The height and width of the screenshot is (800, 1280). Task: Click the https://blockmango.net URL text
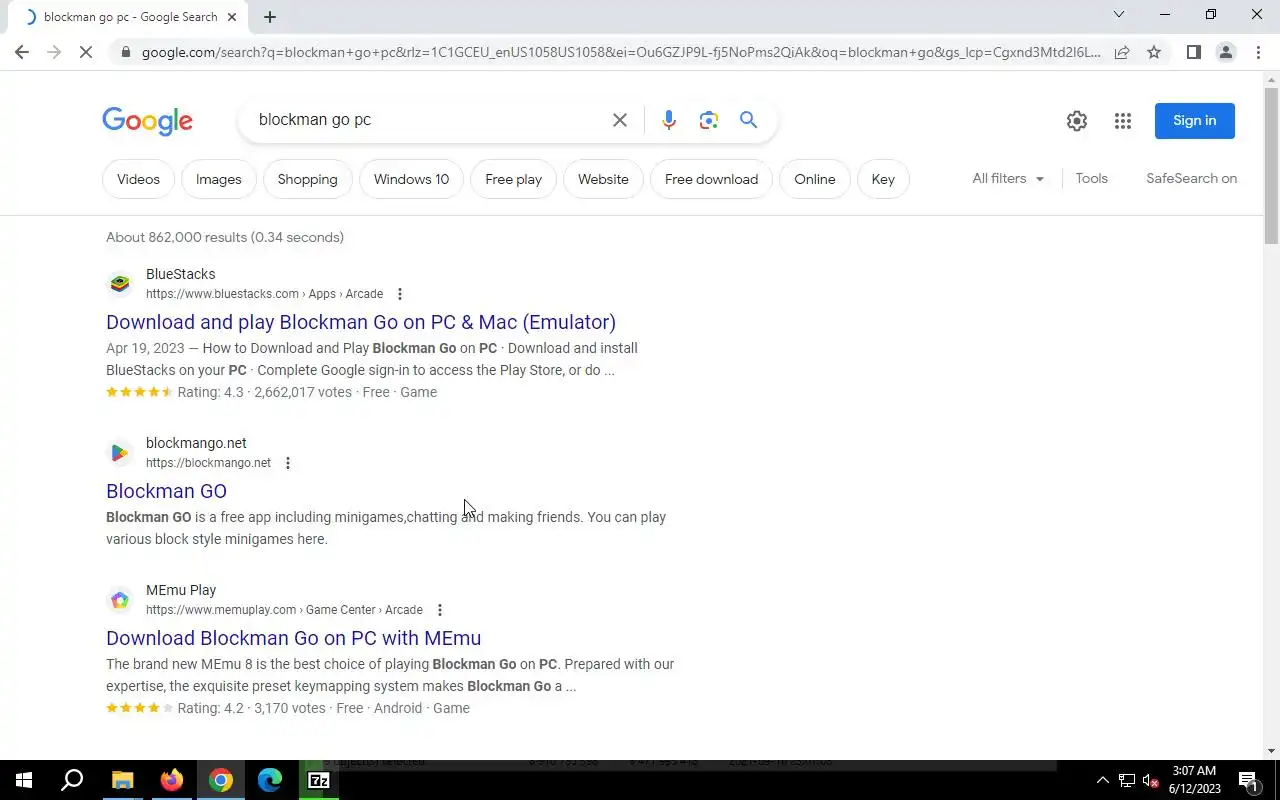[208, 463]
